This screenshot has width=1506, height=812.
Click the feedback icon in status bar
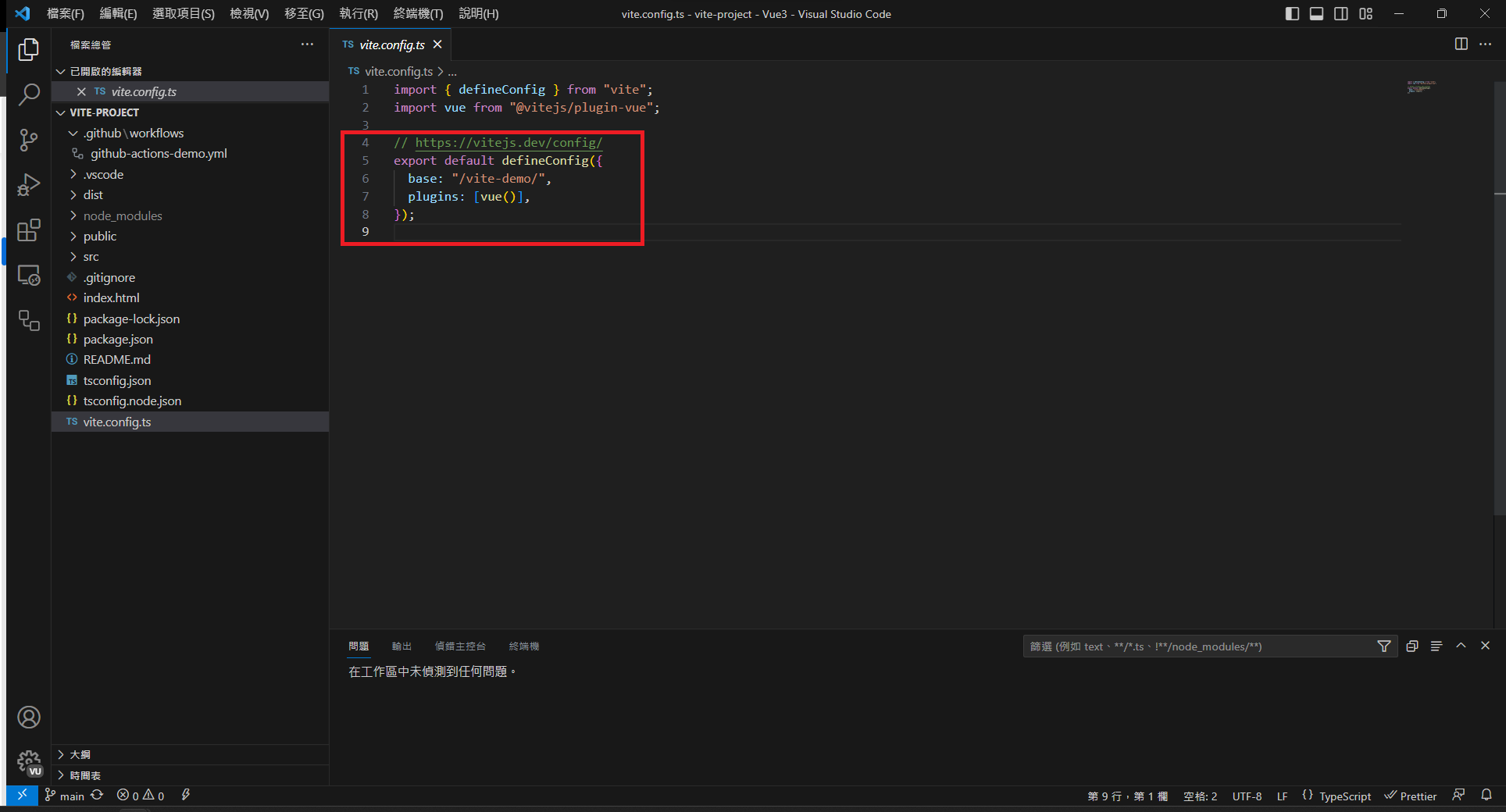pos(1458,795)
